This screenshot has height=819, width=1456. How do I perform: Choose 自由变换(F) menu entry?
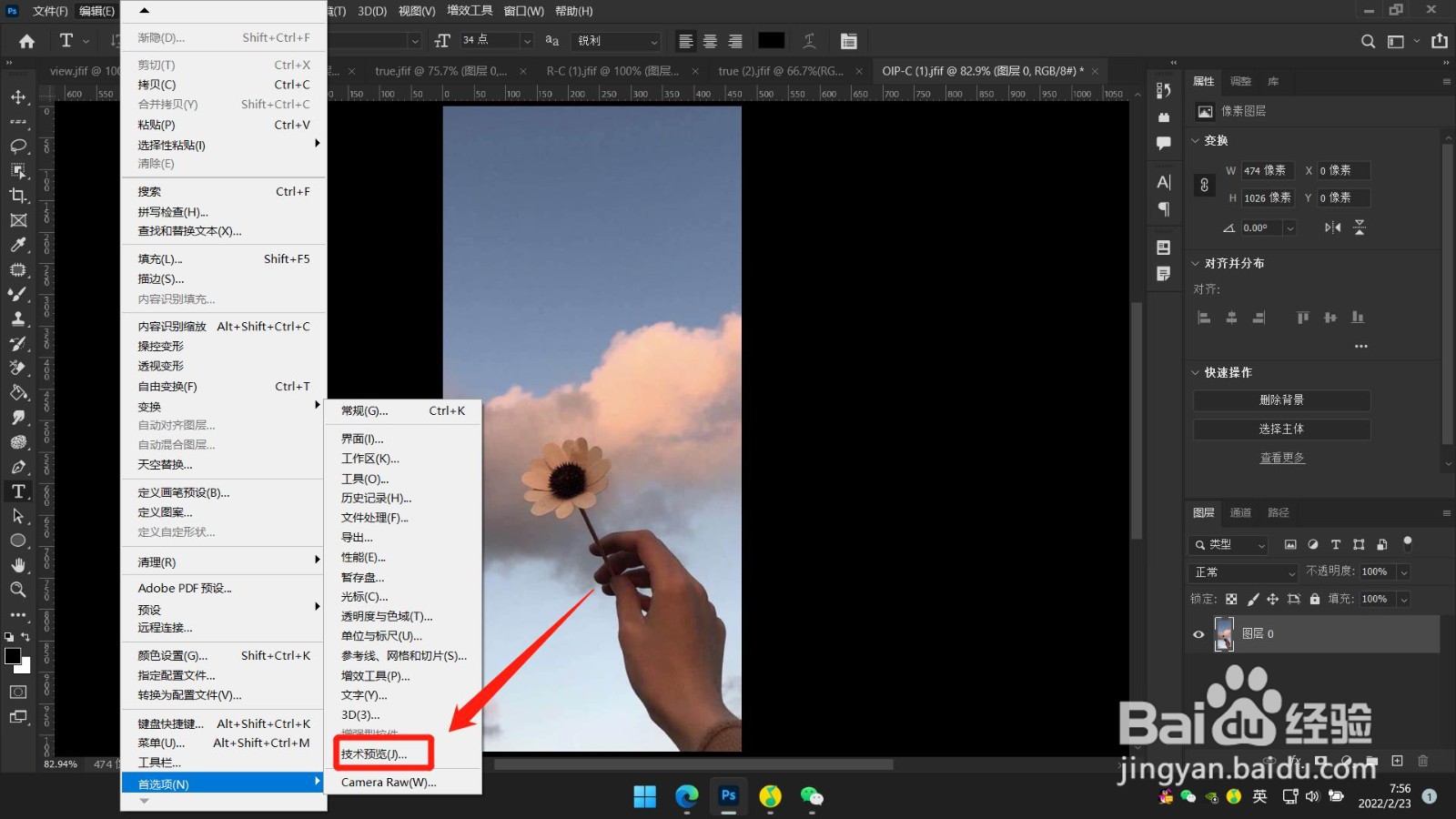pos(224,387)
